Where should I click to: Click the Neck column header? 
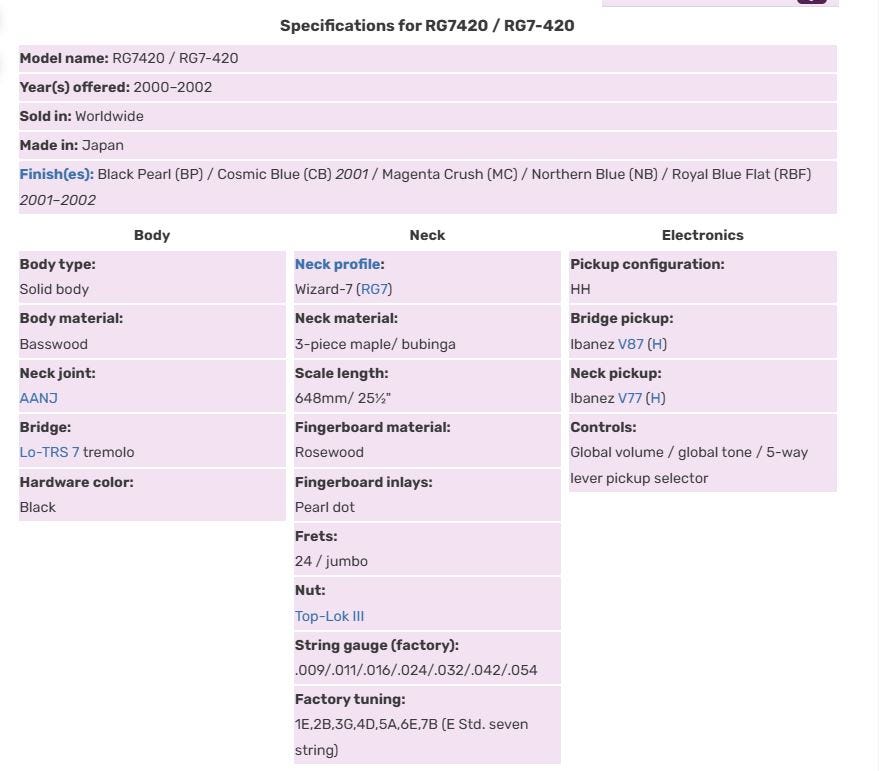click(x=427, y=235)
